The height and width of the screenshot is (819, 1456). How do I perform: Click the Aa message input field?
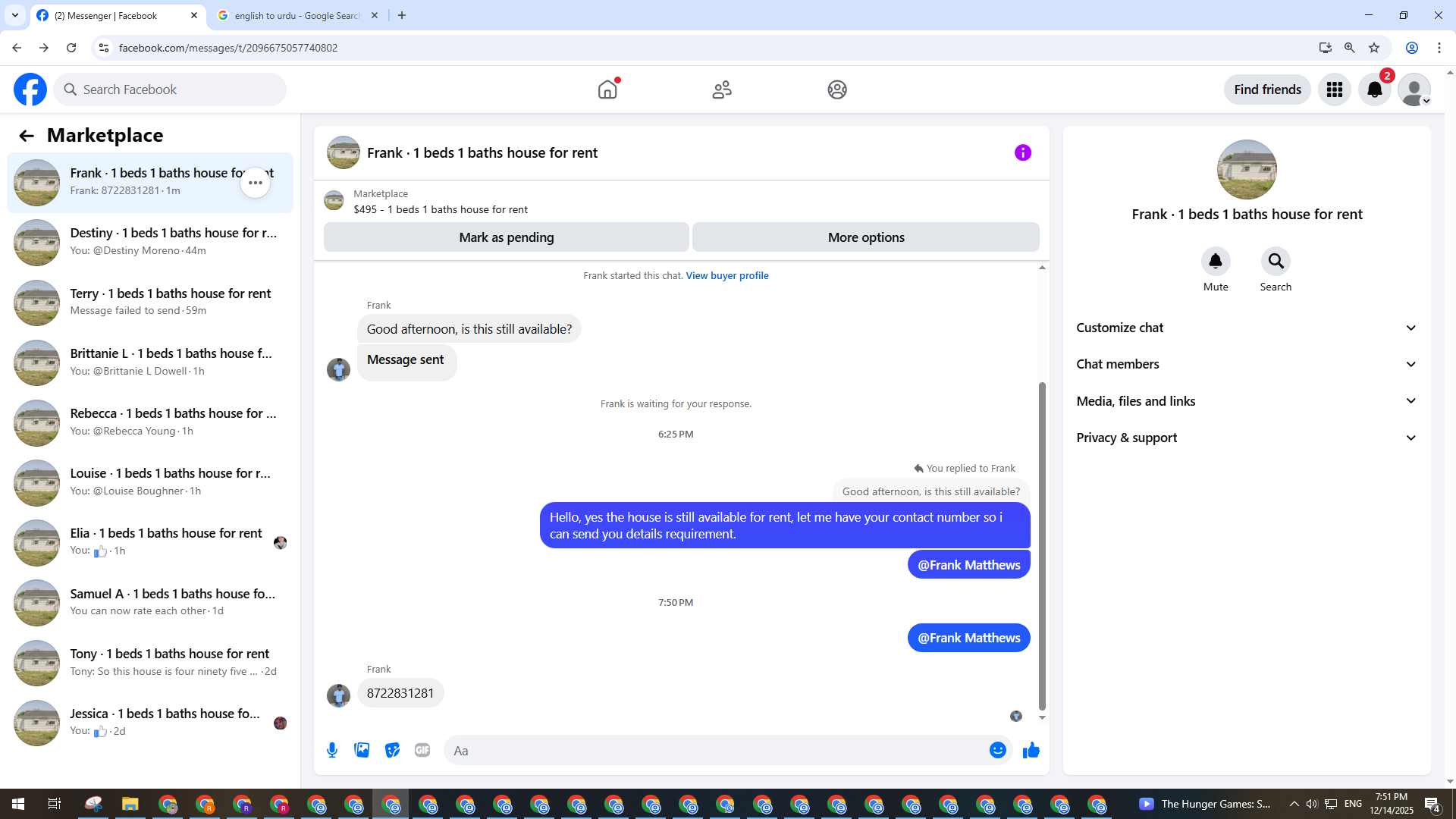pos(713,750)
